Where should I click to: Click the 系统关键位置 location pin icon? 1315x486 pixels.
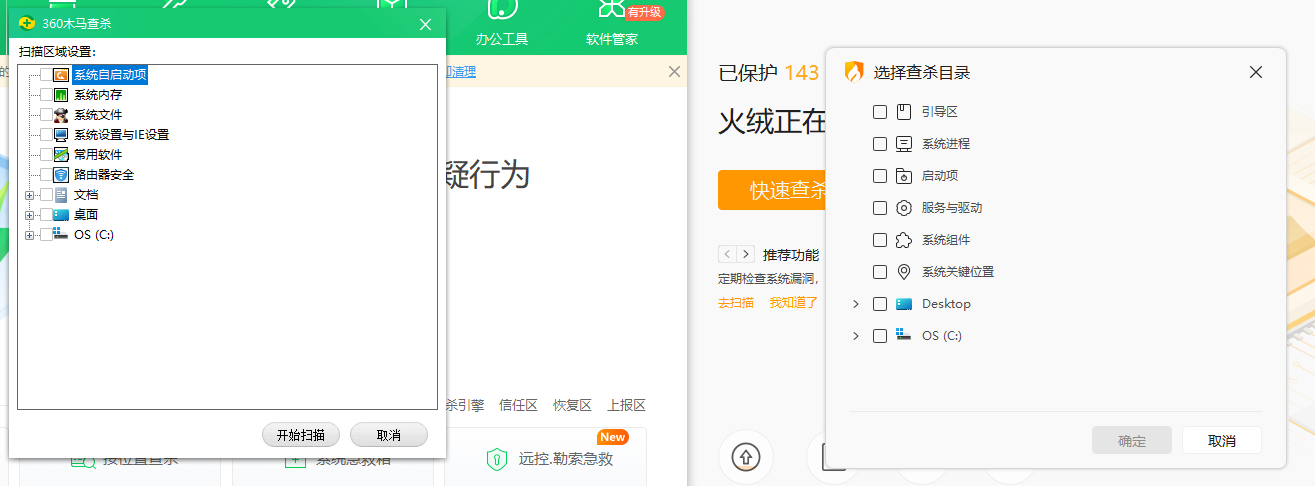coord(904,272)
